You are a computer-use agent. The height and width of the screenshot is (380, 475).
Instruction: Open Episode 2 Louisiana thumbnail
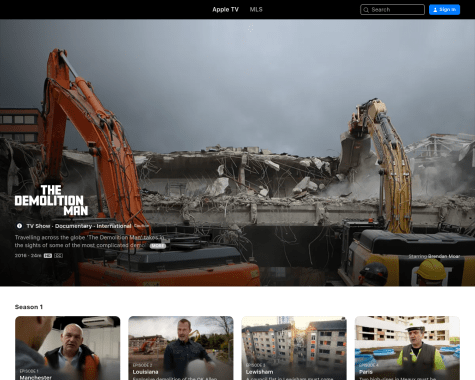[181, 348]
